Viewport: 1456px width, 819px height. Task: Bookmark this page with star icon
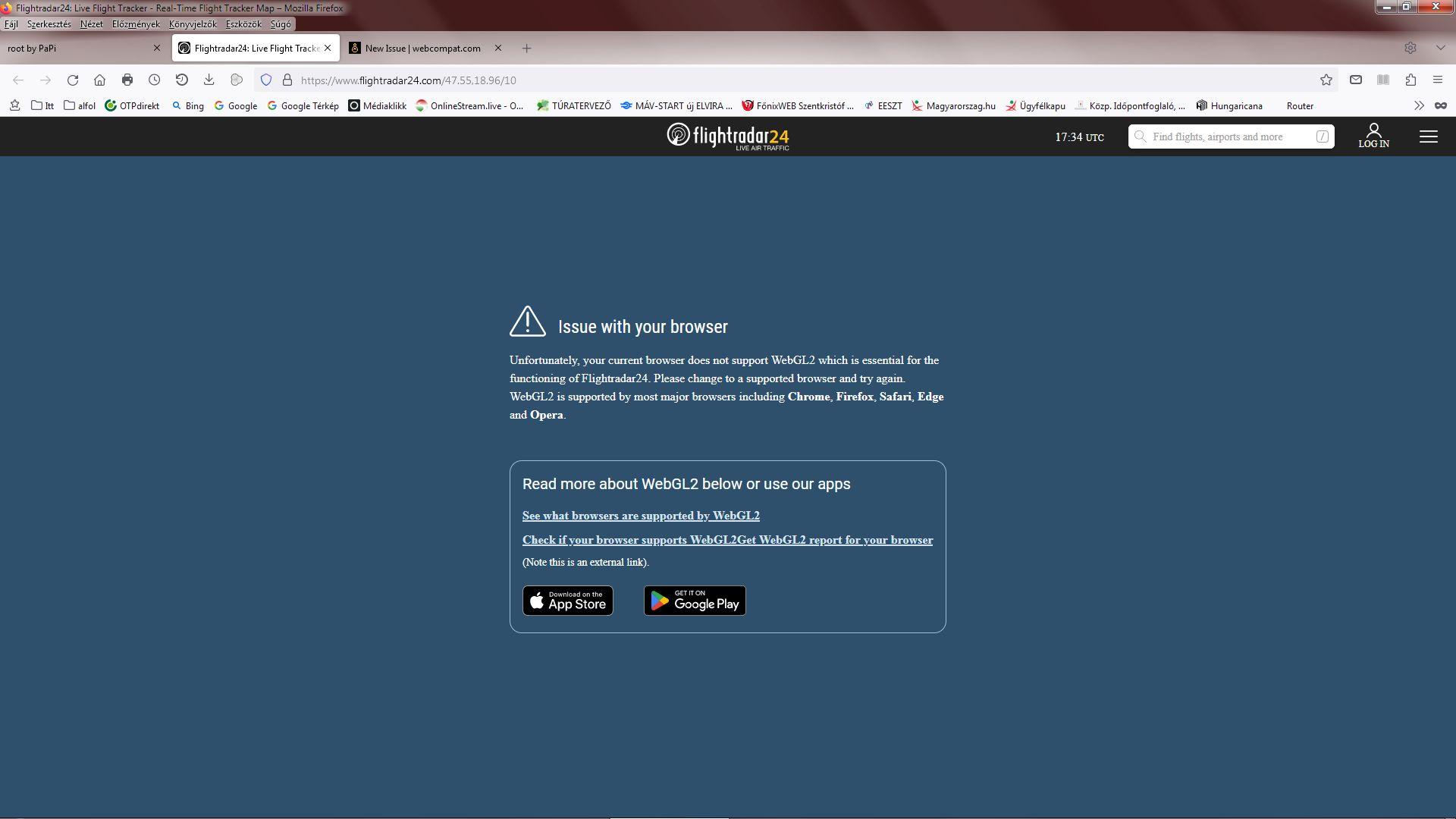tap(1326, 80)
